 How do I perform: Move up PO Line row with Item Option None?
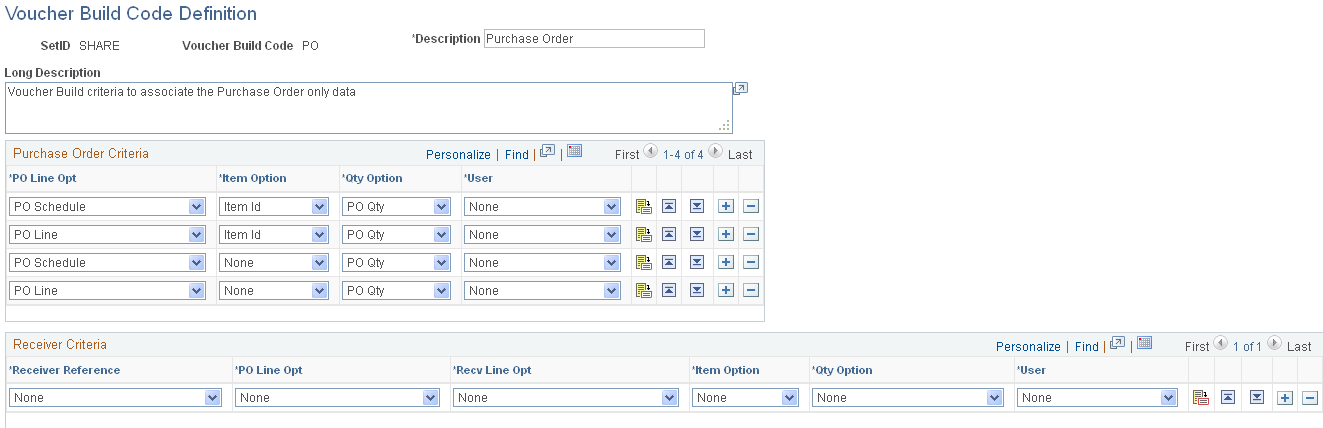pos(669,290)
